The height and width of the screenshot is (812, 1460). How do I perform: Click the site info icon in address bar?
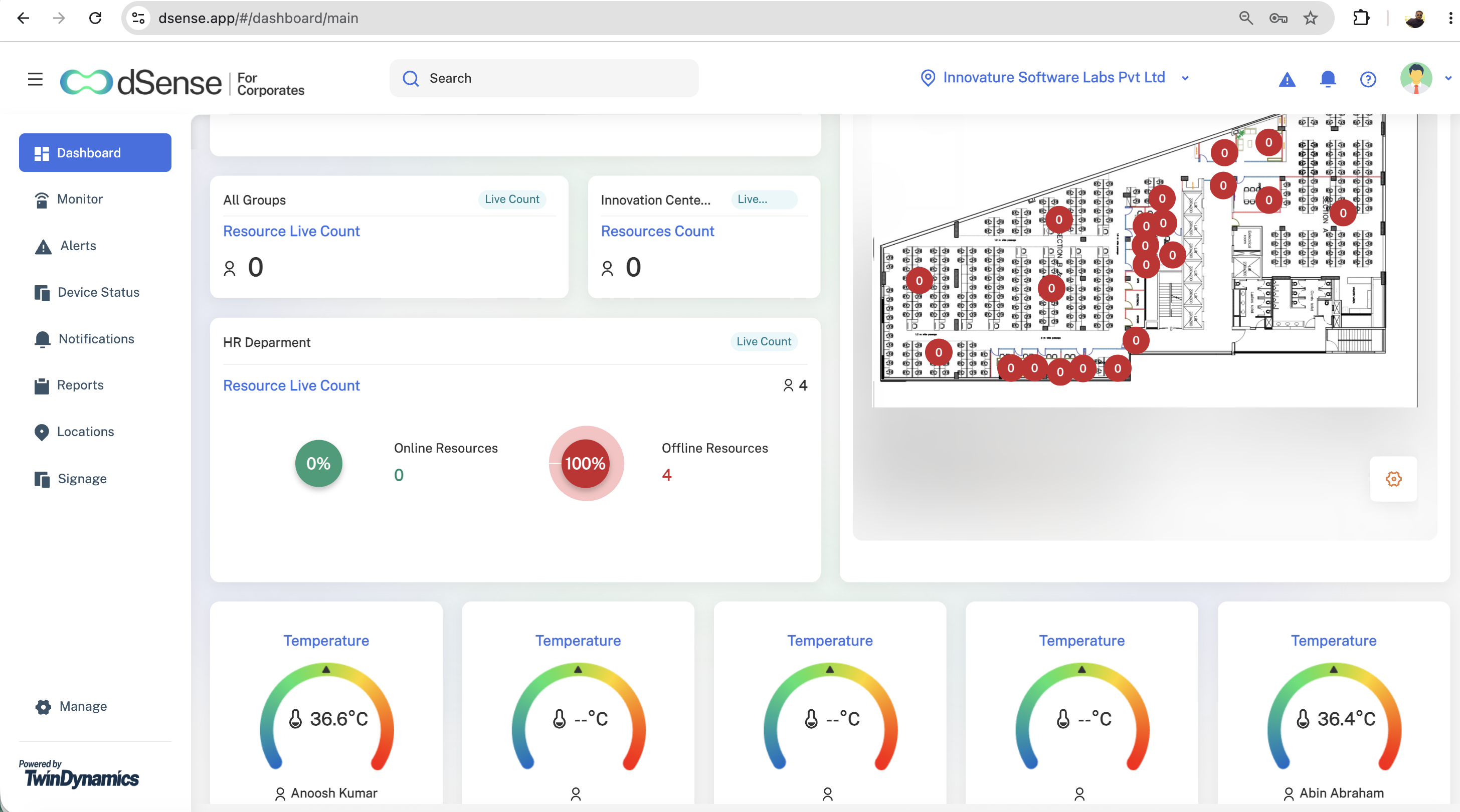pos(139,18)
